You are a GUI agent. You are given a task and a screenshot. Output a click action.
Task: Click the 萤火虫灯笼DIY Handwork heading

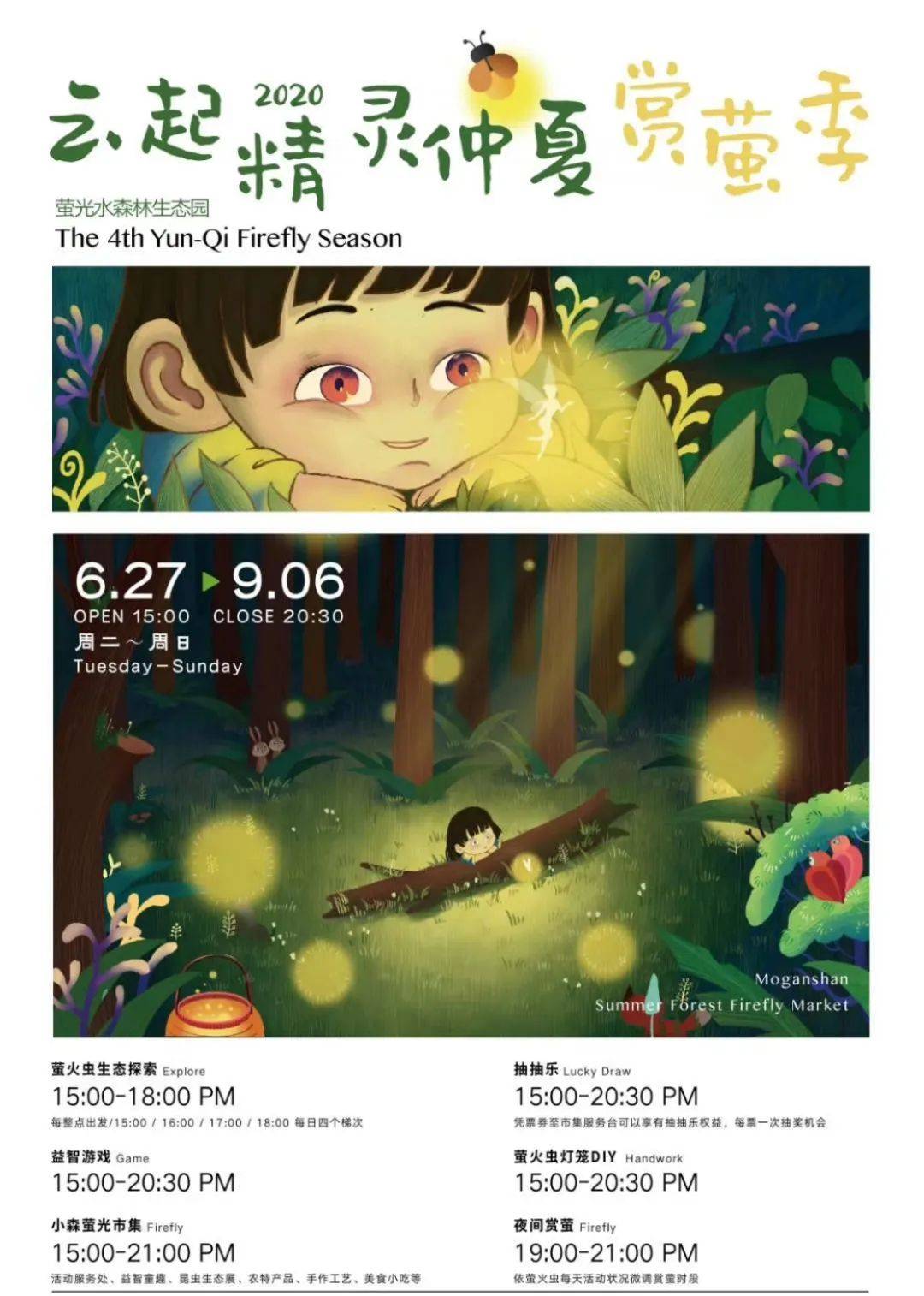[599, 1156]
